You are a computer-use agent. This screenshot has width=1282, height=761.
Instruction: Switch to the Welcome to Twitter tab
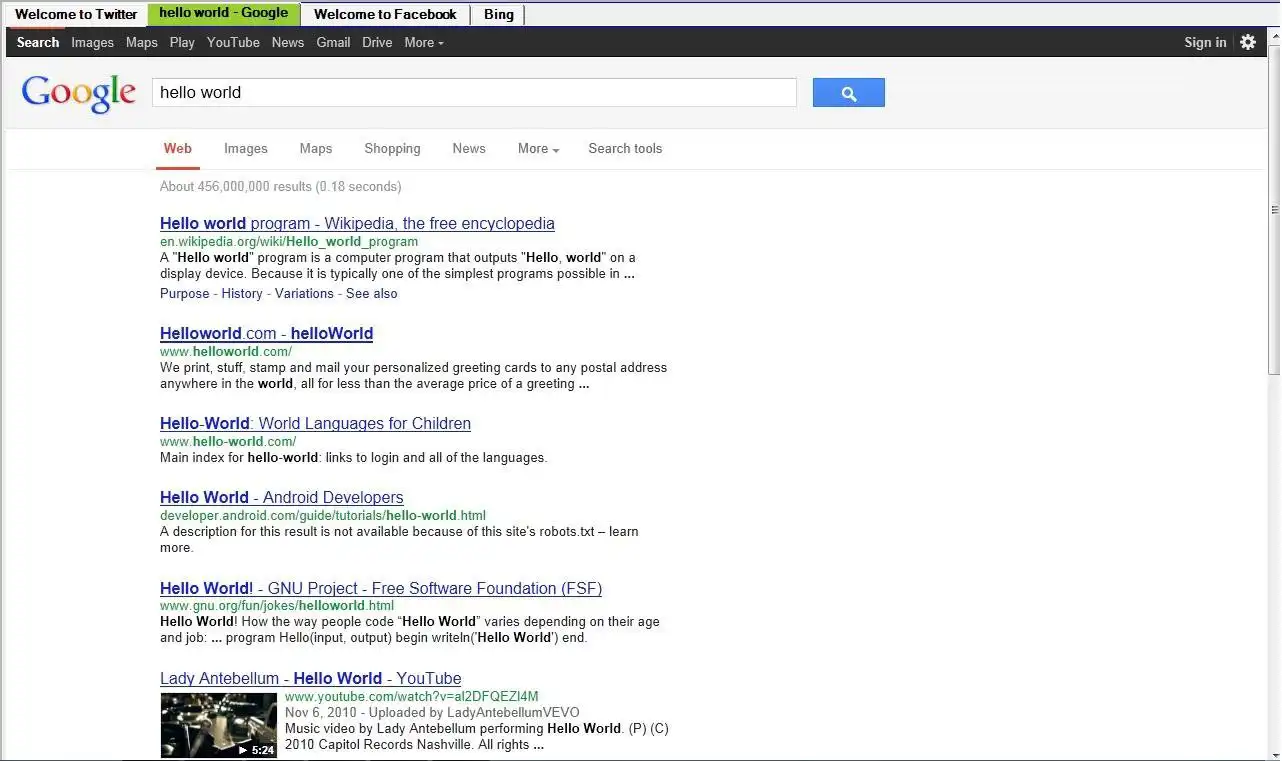tap(76, 14)
